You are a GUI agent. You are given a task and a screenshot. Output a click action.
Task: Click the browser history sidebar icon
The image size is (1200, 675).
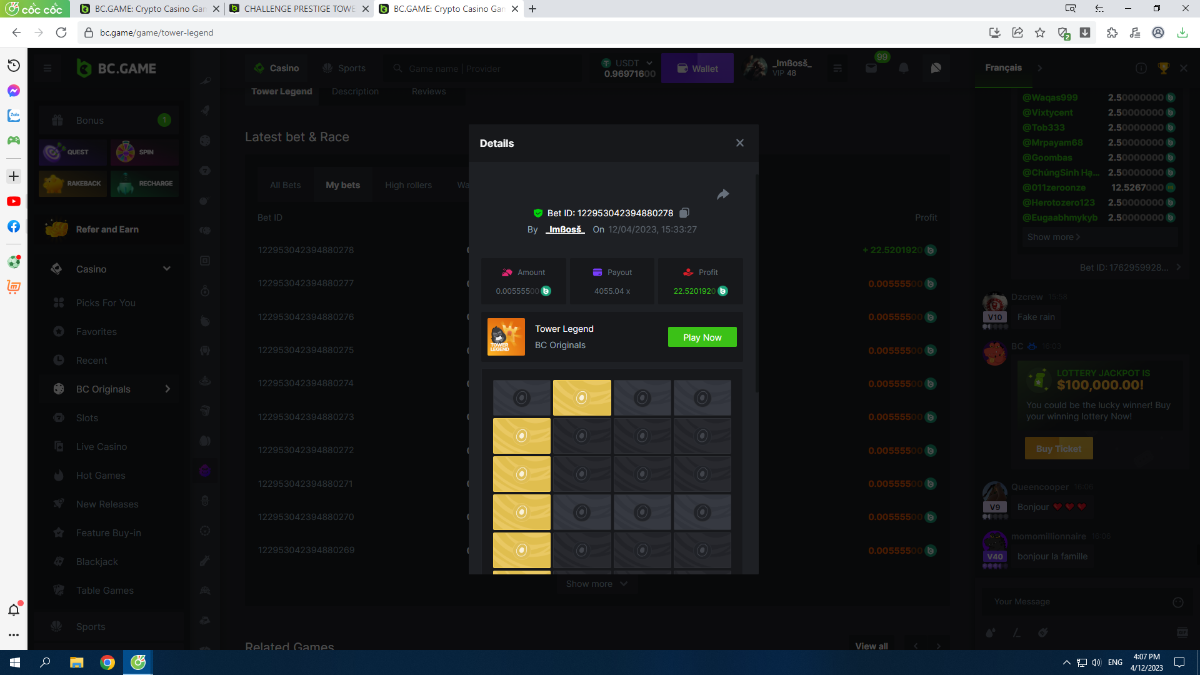coord(14,65)
